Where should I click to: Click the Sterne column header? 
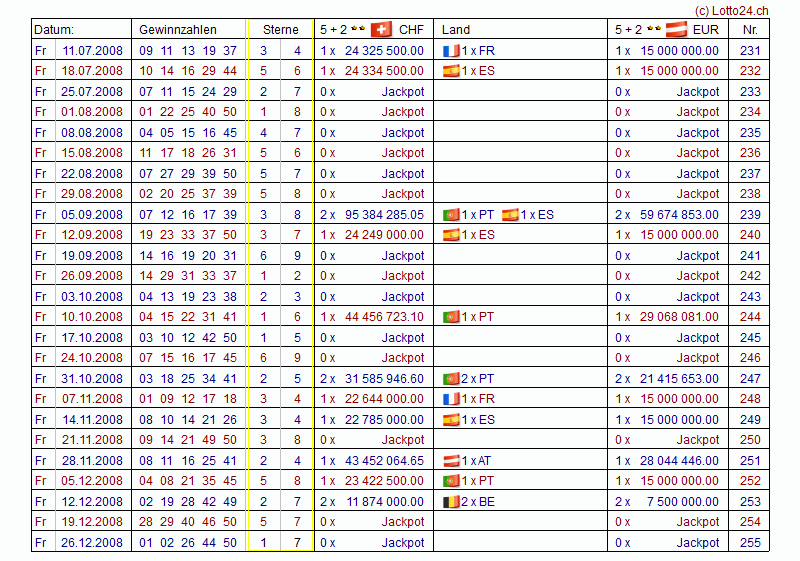click(280, 30)
